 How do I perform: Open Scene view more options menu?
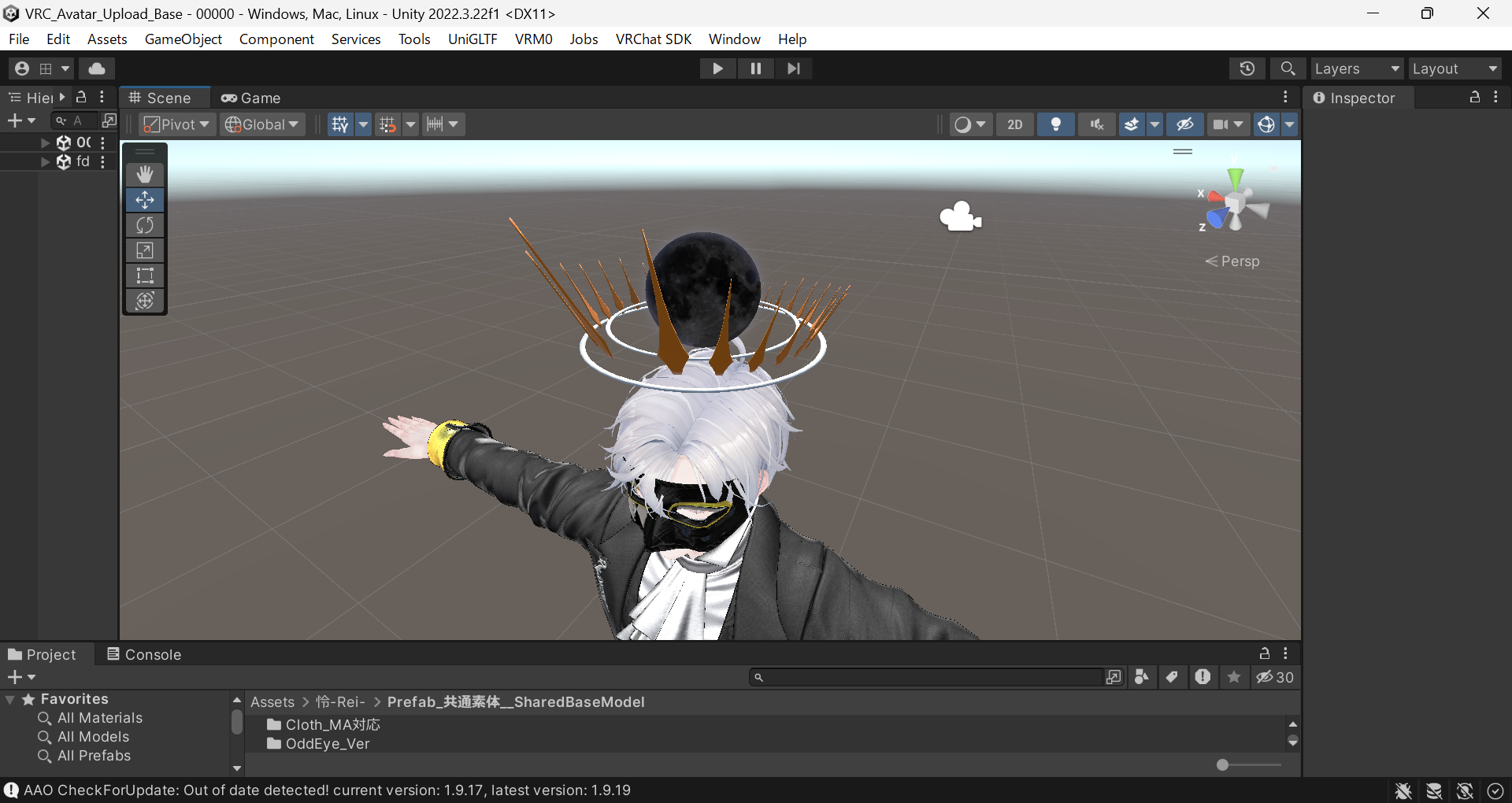point(1285,97)
